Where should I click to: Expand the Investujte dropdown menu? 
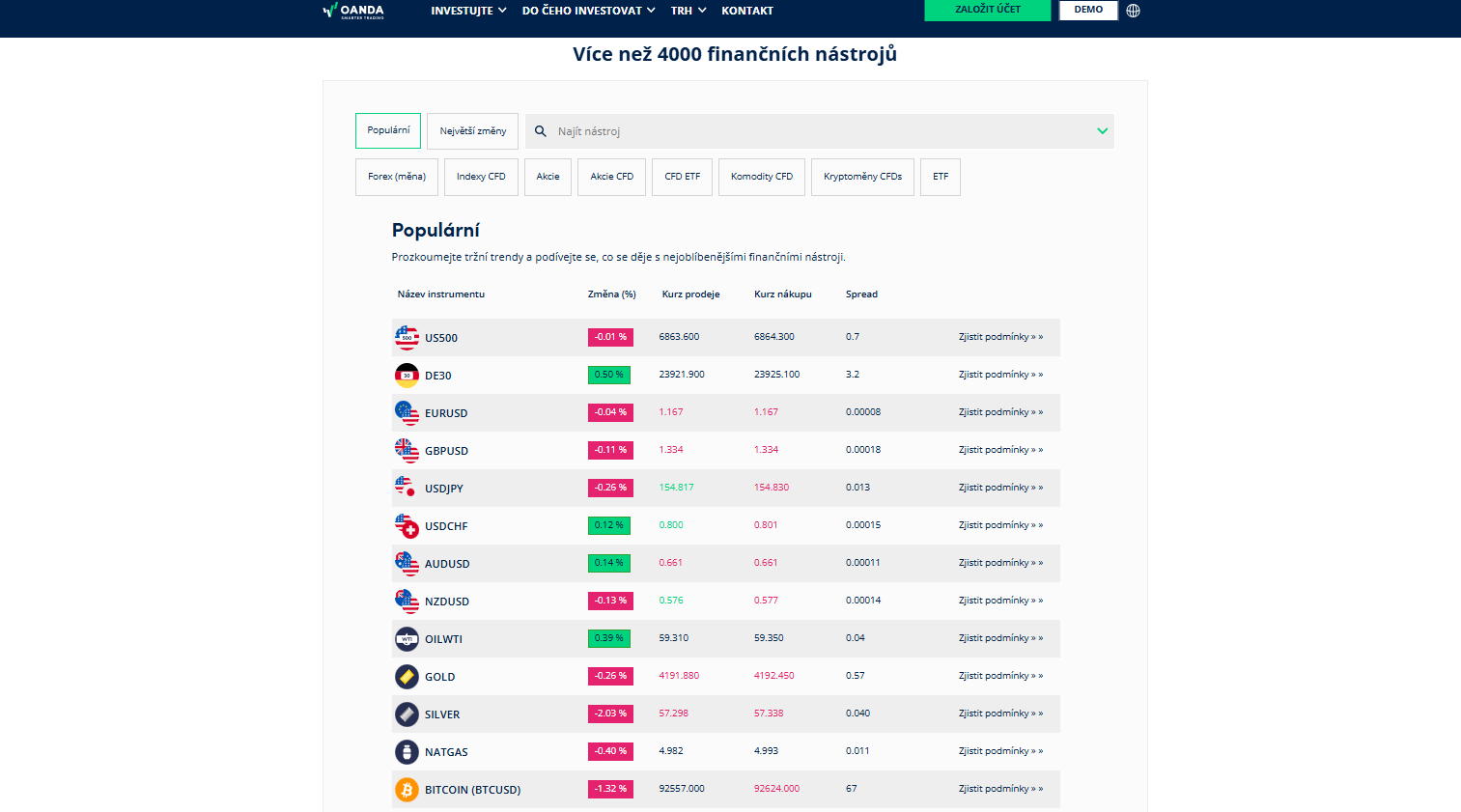[468, 11]
